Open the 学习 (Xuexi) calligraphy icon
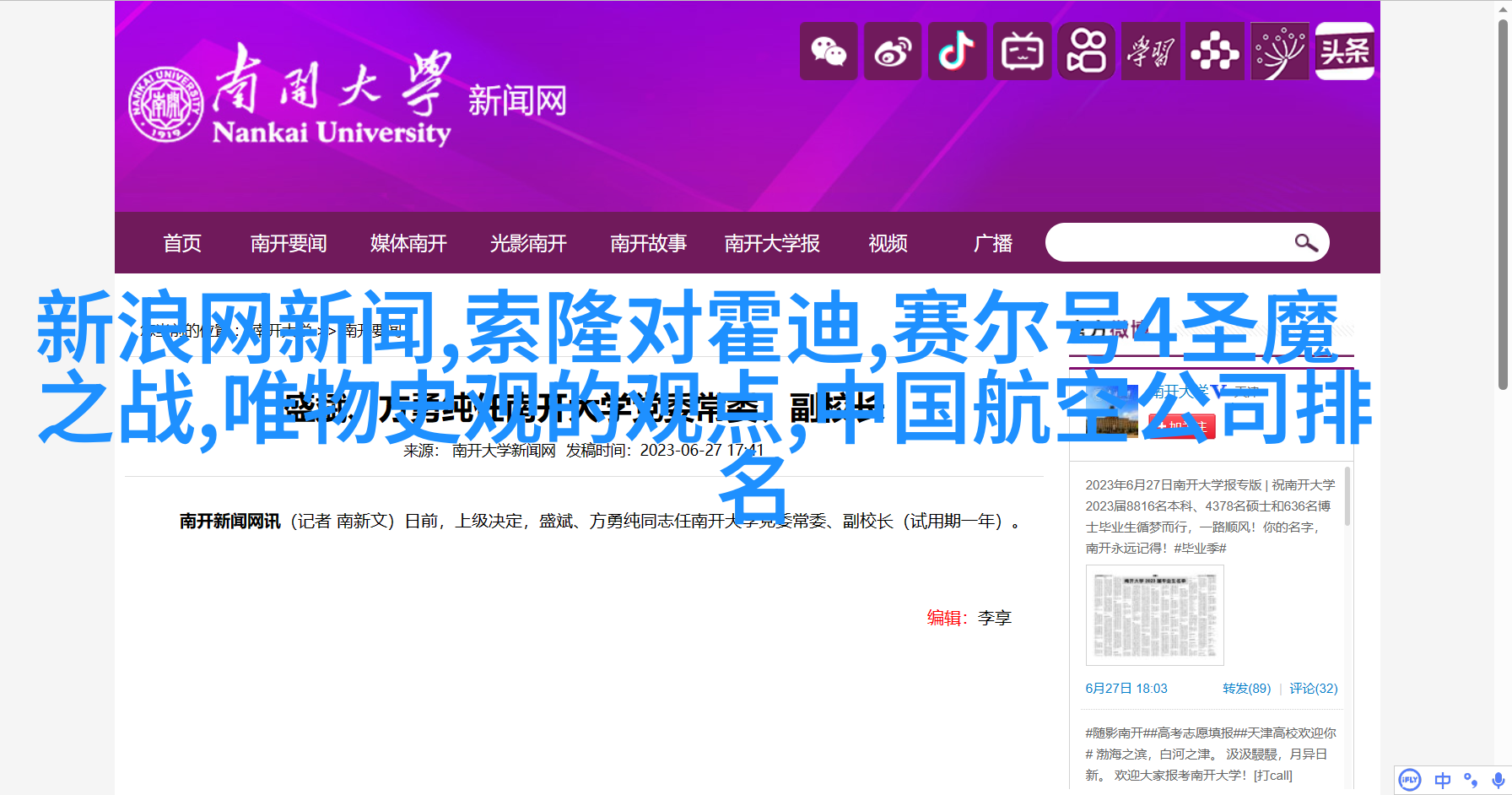 click(1150, 51)
